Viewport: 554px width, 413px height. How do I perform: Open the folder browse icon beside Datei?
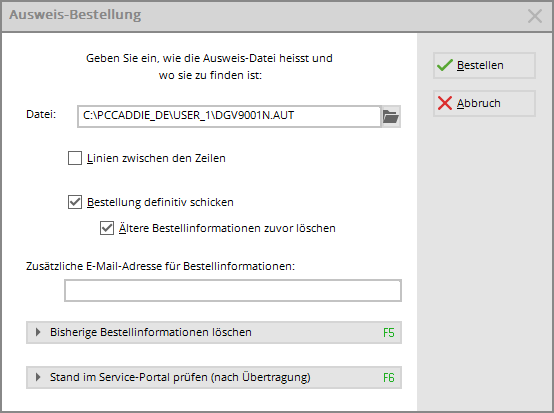click(x=391, y=117)
